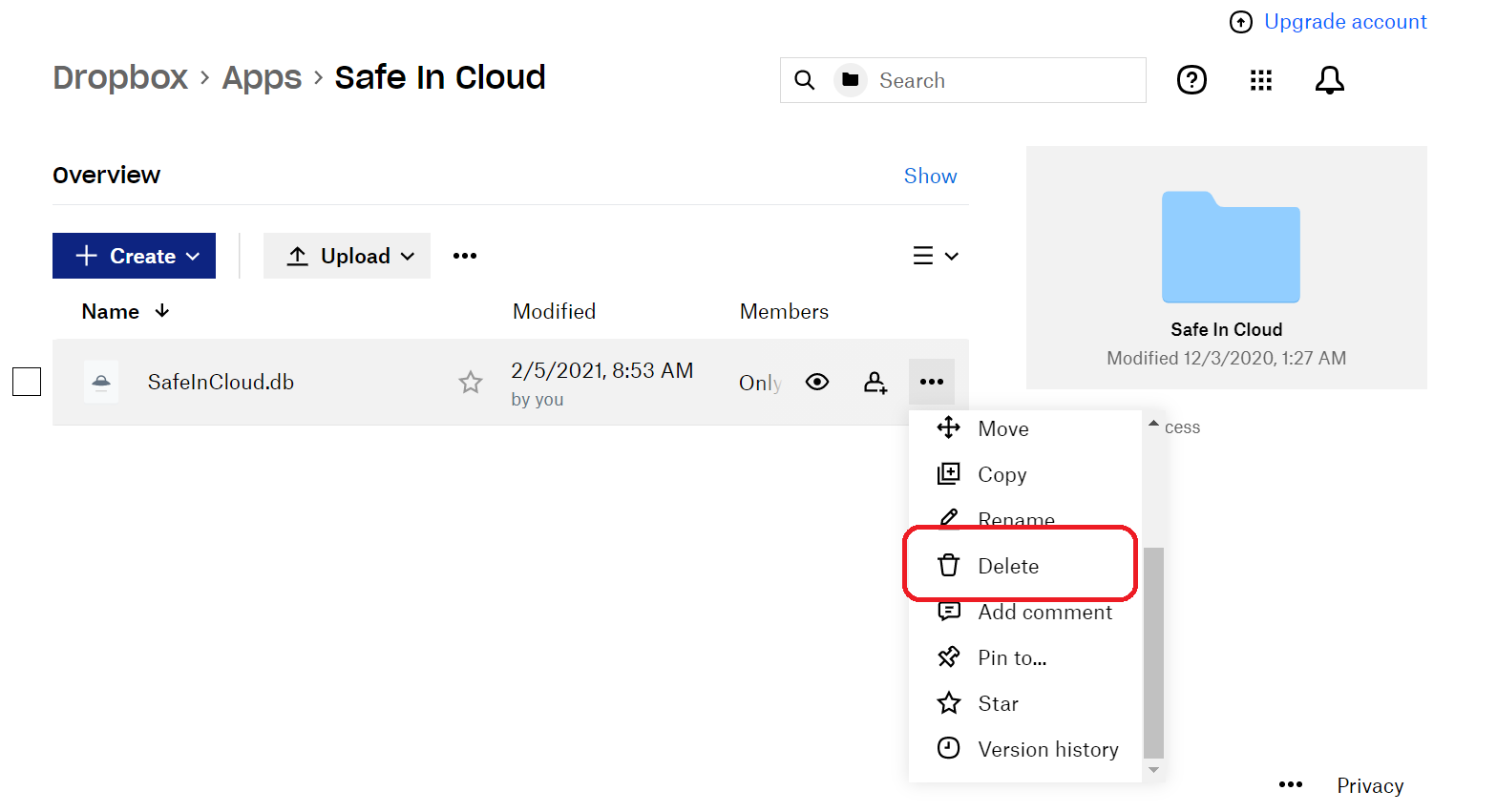Navigate to the Apps breadcrumb

tap(262, 77)
